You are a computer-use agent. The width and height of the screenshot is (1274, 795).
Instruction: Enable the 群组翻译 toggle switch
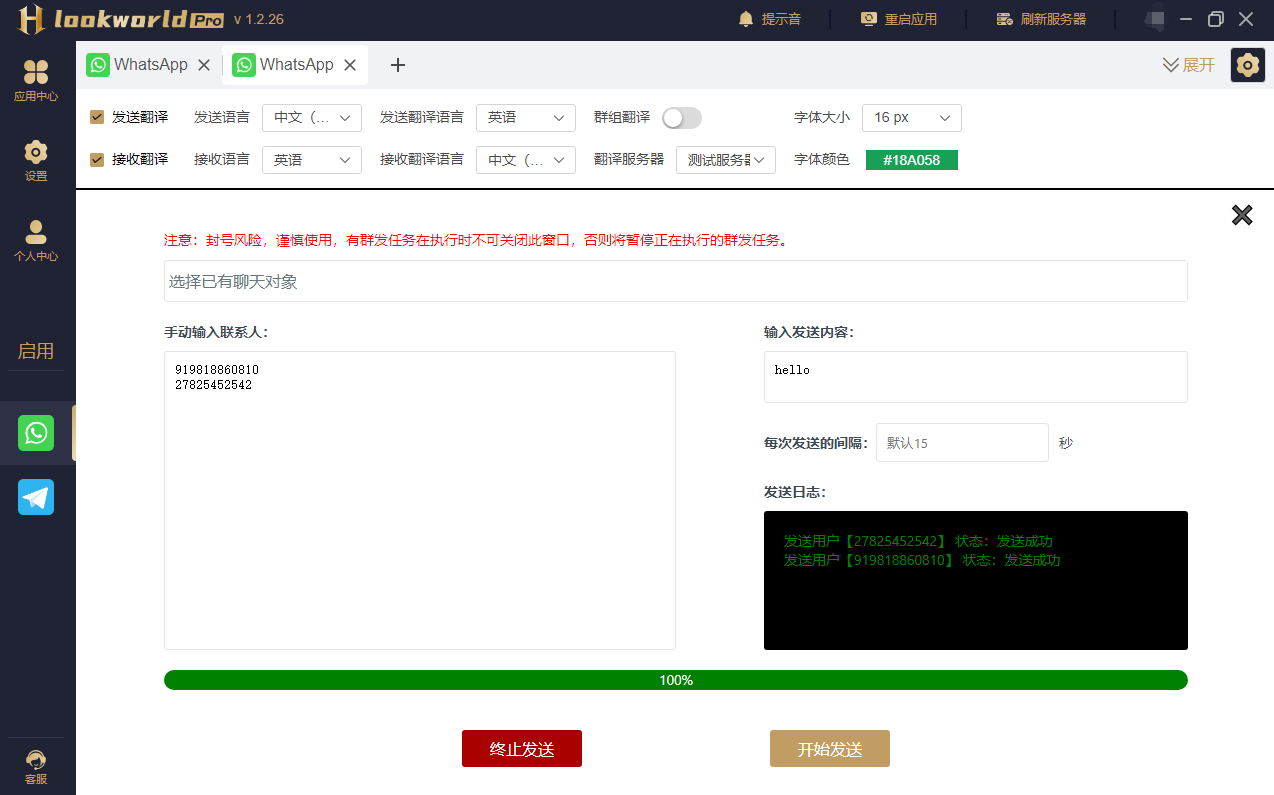682,118
